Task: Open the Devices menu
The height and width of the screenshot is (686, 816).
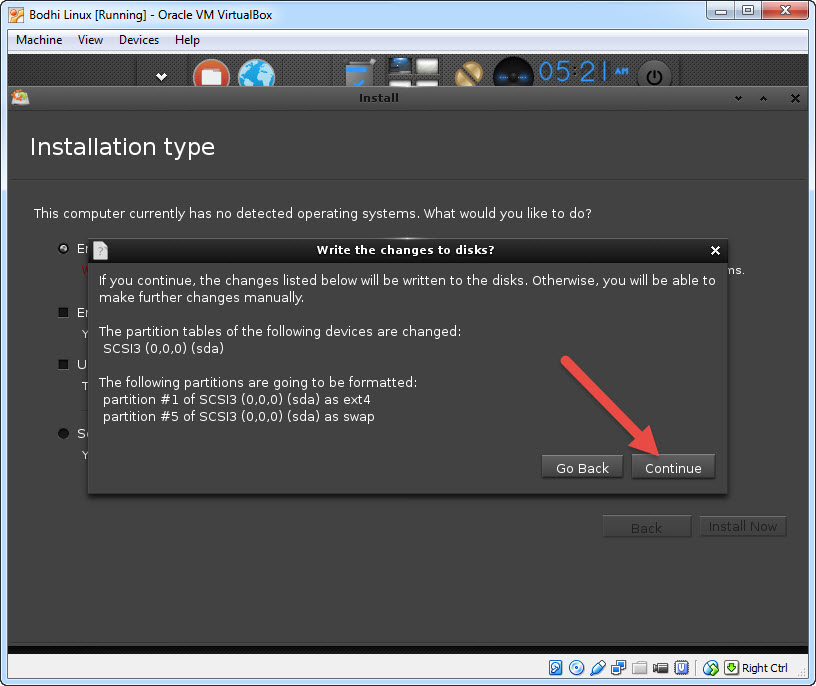Action: tap(138, 40)
